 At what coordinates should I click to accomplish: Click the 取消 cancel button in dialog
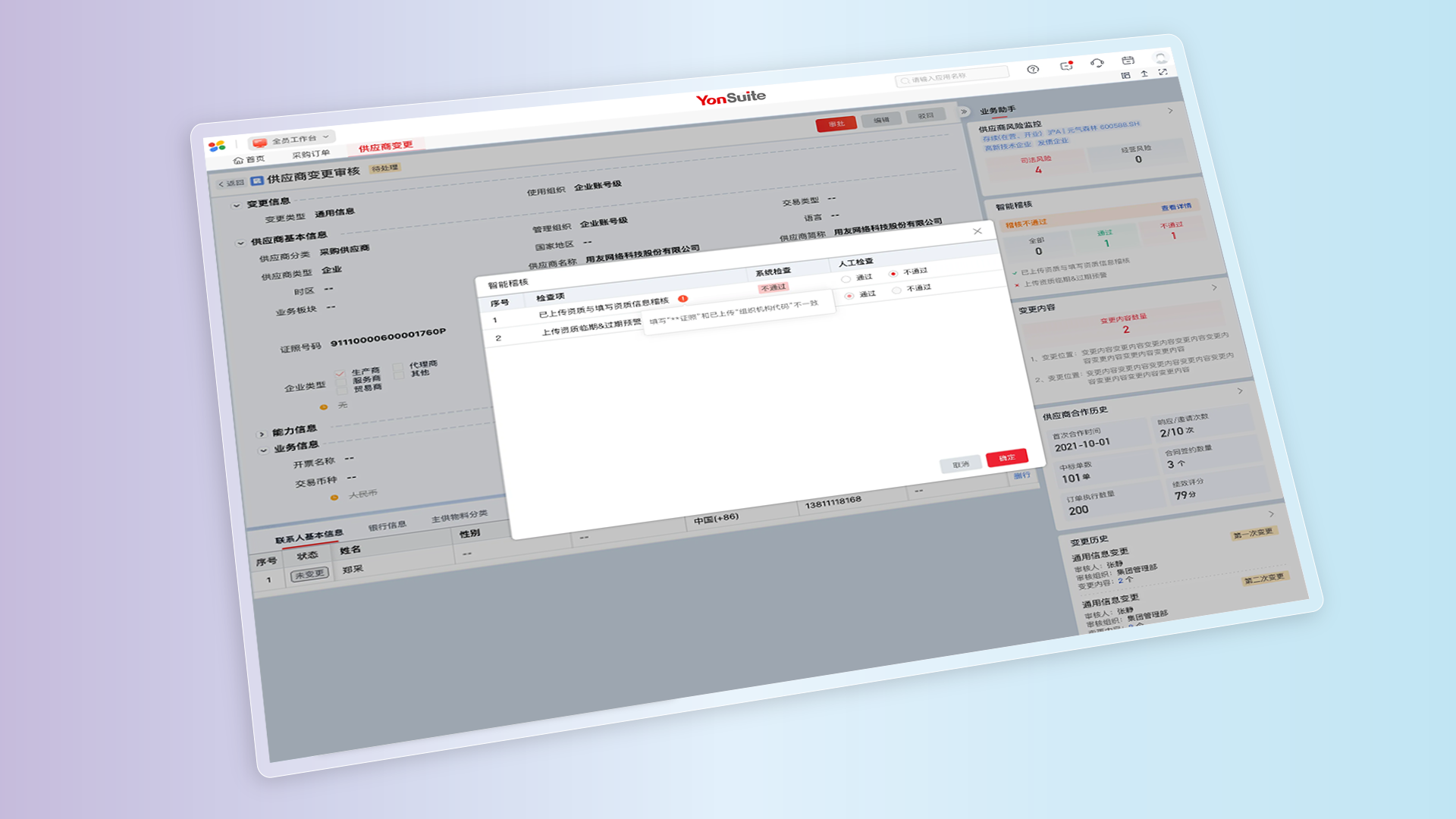tap(961, 464)
